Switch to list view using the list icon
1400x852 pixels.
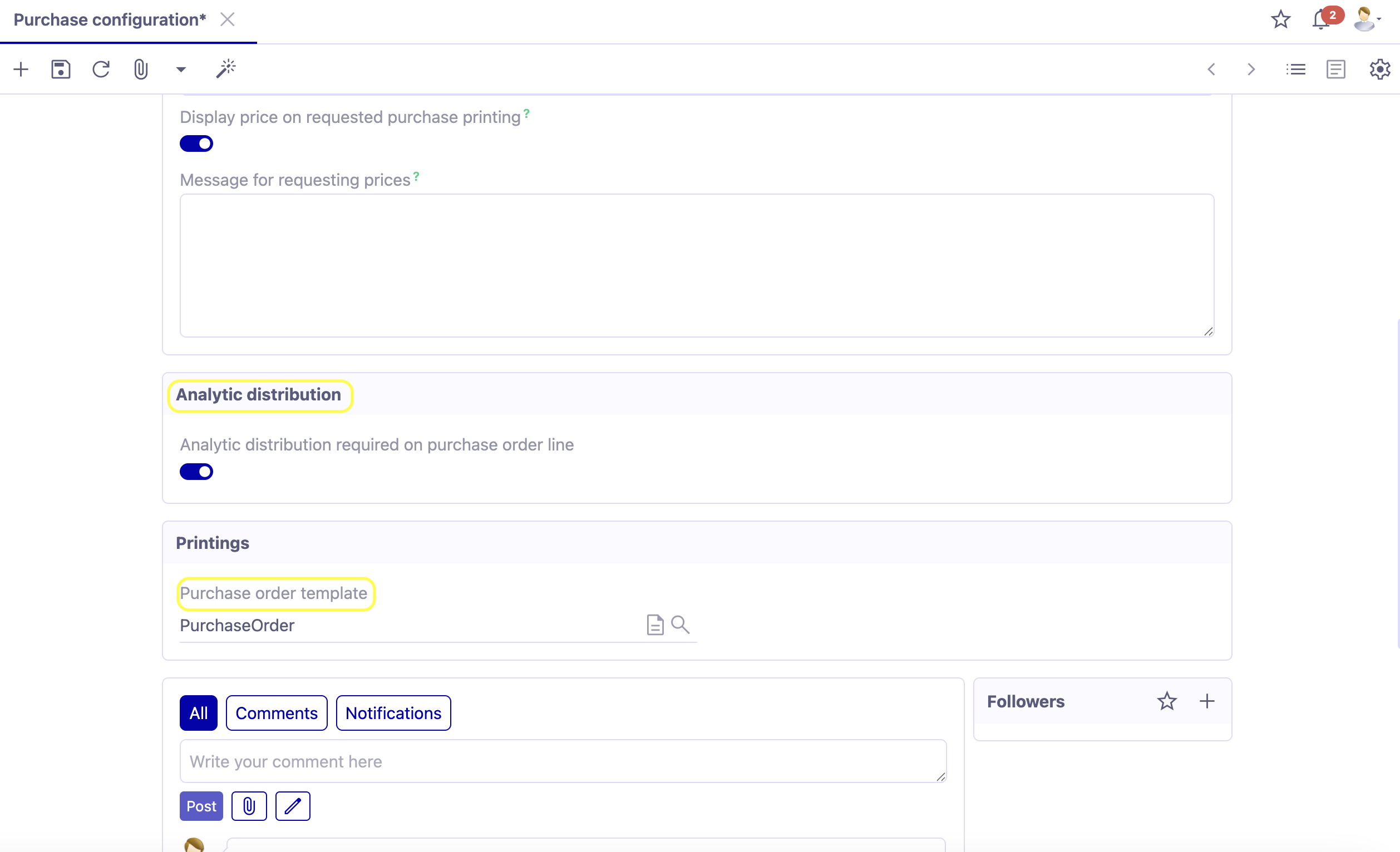pos(1296,69)
